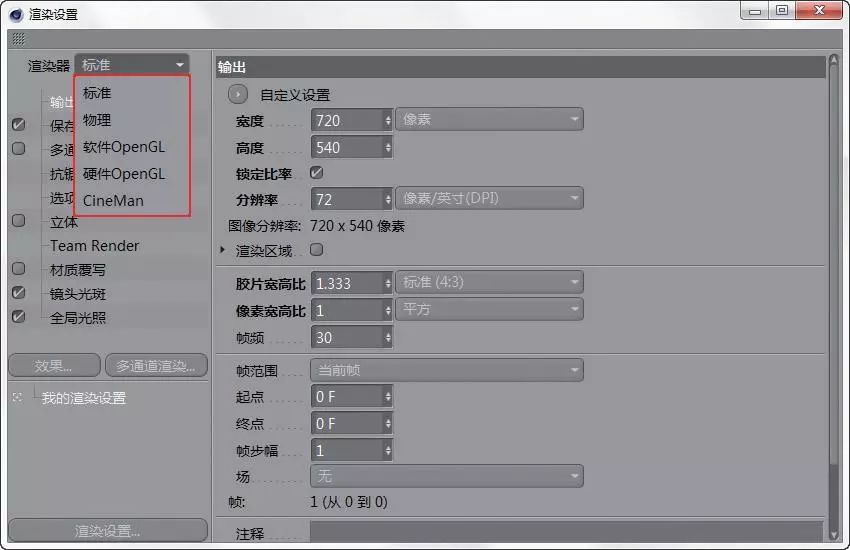Enable the 材质覆写 checkbox

pyautogui.click(x=18, y=269)
